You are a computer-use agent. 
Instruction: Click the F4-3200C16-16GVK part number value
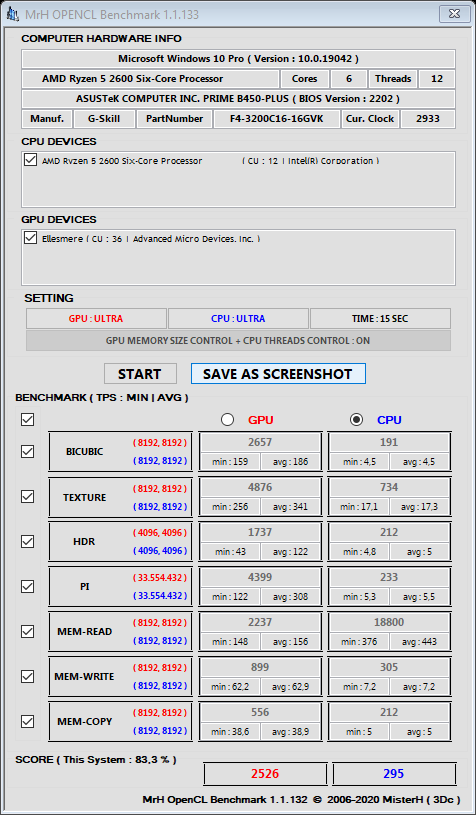[276, 119]
